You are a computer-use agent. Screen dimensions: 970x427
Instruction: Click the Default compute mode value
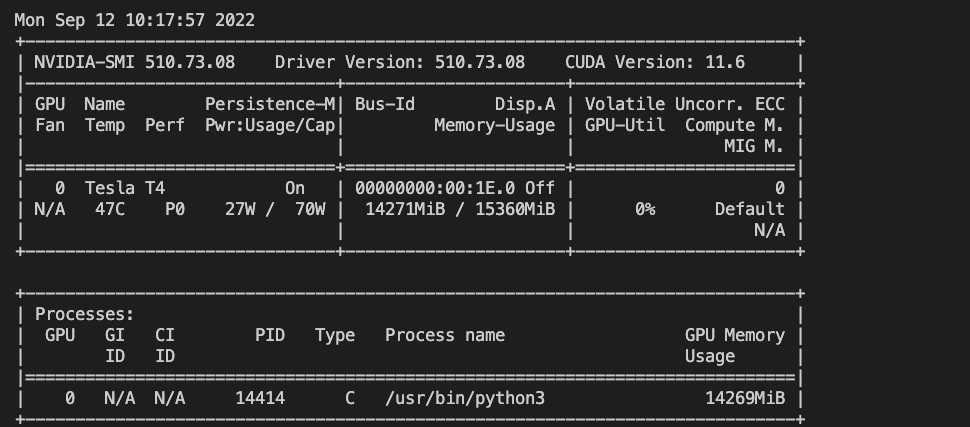(x=750, y=209)
